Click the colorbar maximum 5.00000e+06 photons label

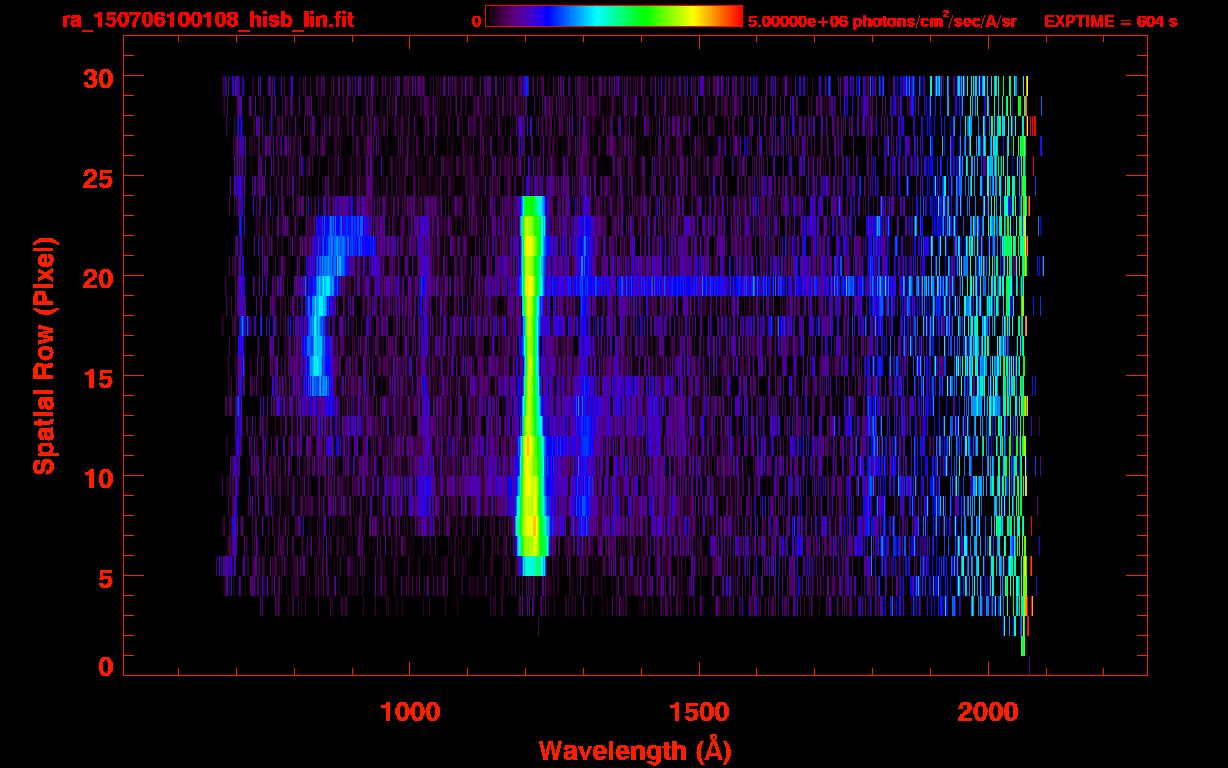pyautogui.click(x=881, y=21)
